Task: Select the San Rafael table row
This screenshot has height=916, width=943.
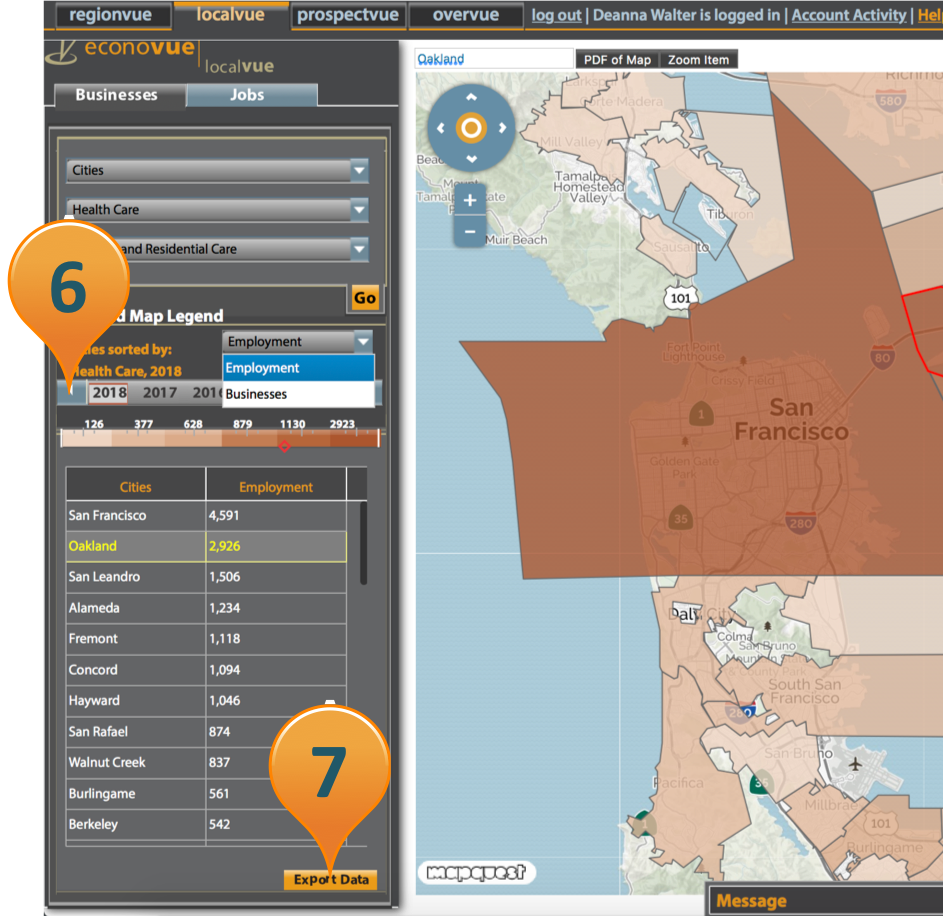Action: [206, 732]
